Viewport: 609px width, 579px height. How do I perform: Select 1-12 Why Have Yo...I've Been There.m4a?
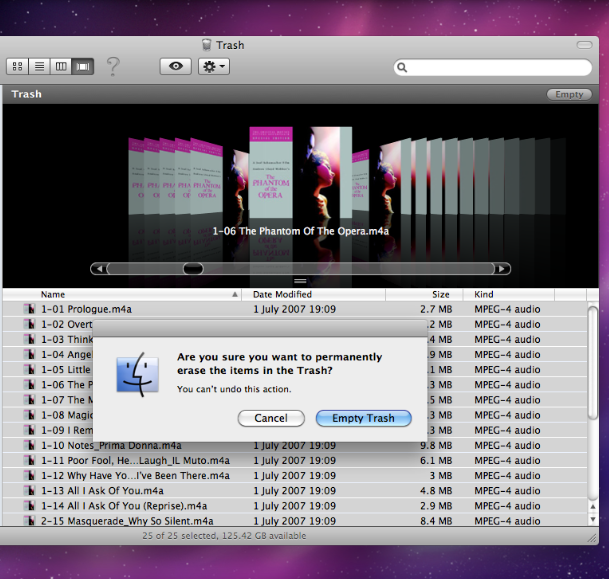click(x=295, y=476)
